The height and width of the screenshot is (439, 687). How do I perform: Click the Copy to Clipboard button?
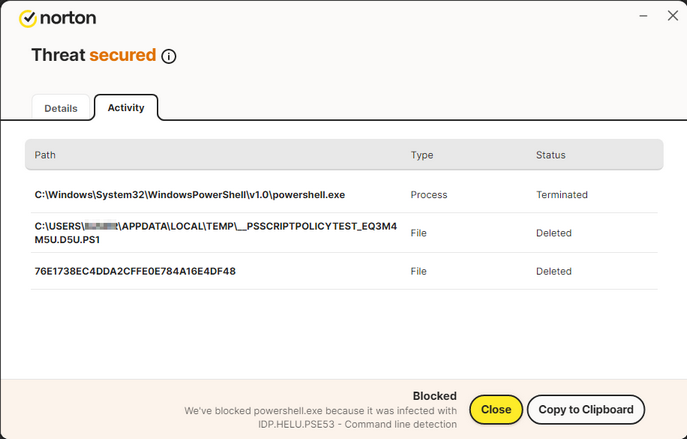click(x=586, y=410)
